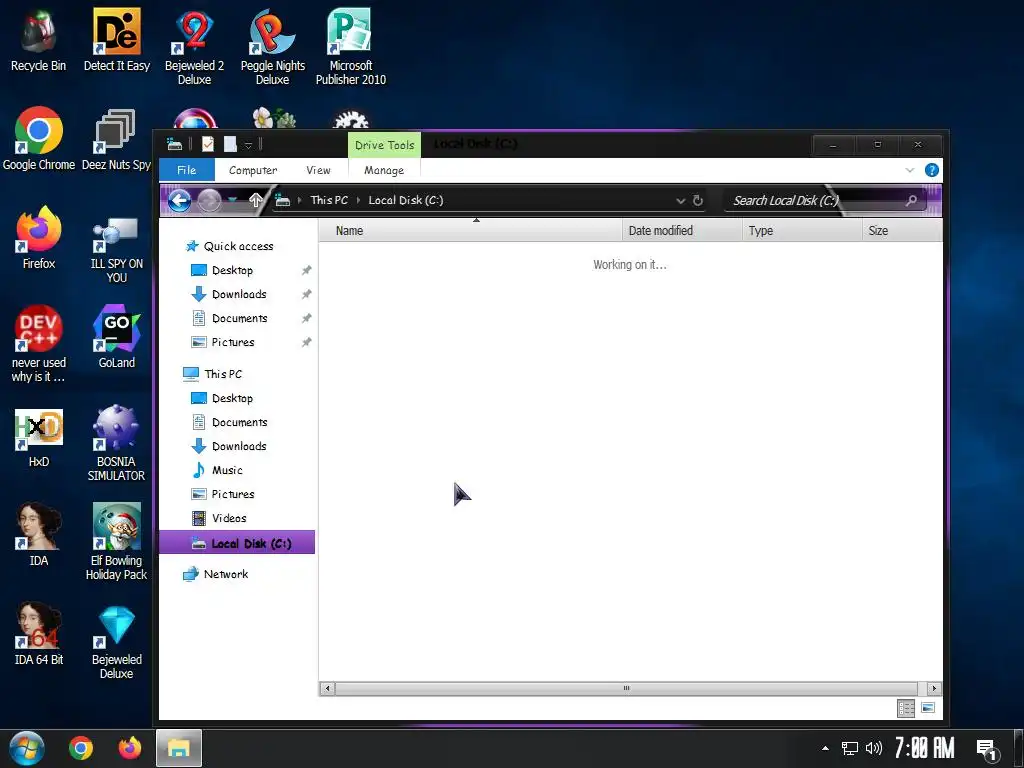
Task: Open Elf Bowling Holiday Pack shortcut
Action: tap(116, 542)
